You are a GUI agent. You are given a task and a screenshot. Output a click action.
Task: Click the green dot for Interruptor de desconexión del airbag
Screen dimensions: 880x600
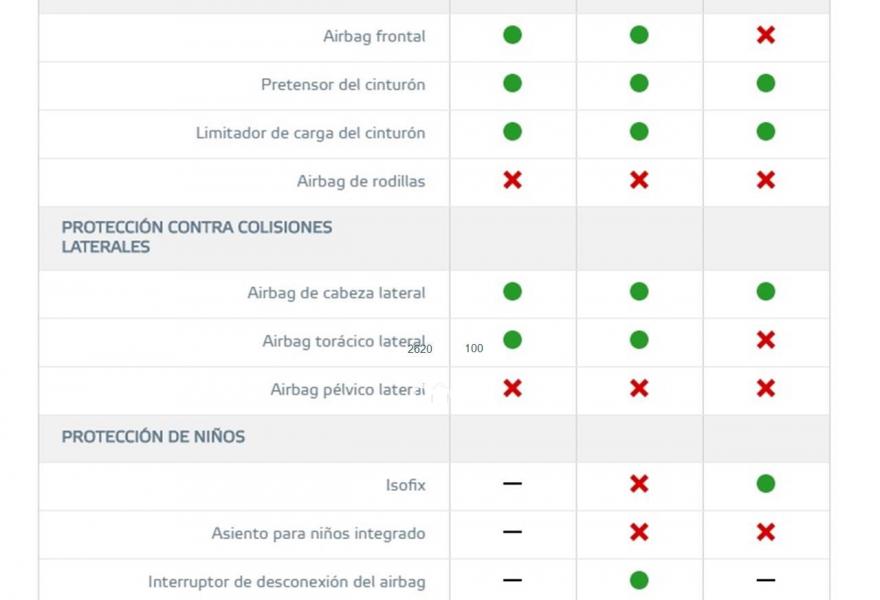point(639,580)
